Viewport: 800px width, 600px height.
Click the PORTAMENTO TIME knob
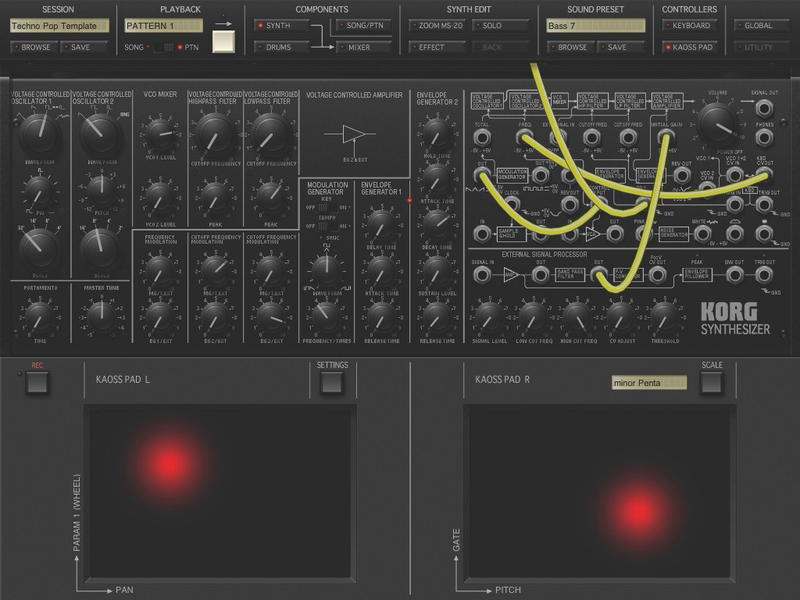click(x=39, y=316)
